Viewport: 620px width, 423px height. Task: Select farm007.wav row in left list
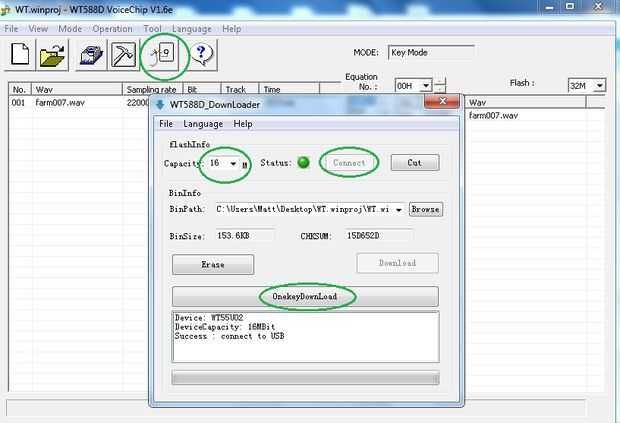point(78,103)
